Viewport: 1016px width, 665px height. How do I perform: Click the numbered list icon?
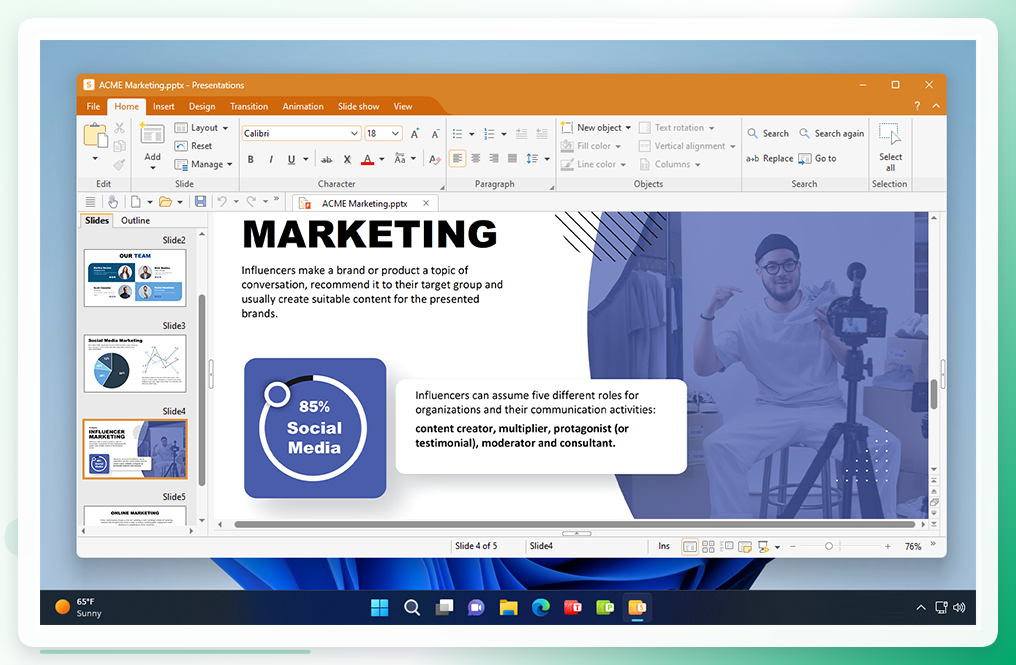[489, 134]
